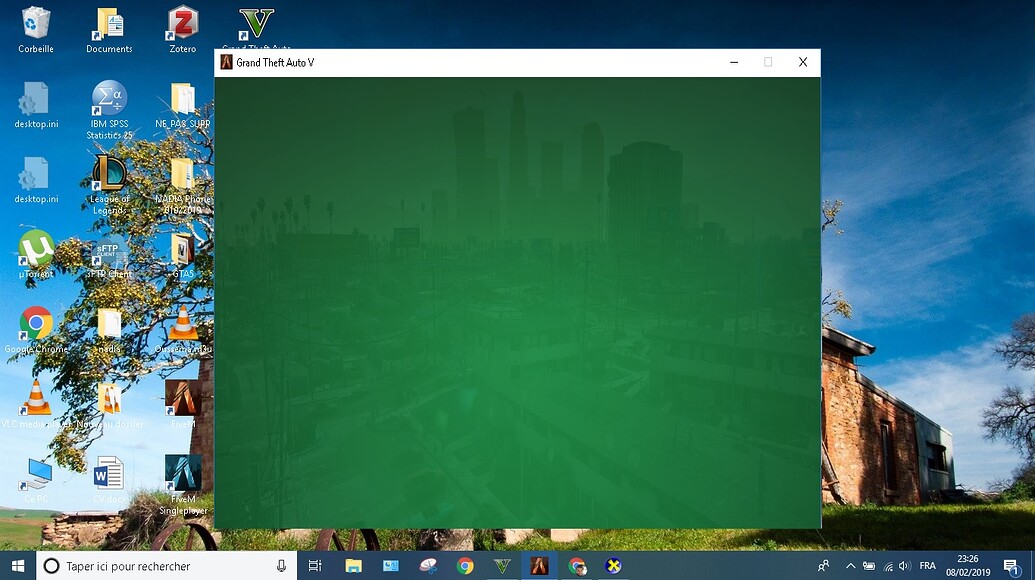Open the battery status tray icon
The width and height of the screenshot is (1035, 580).
point(869,565)
